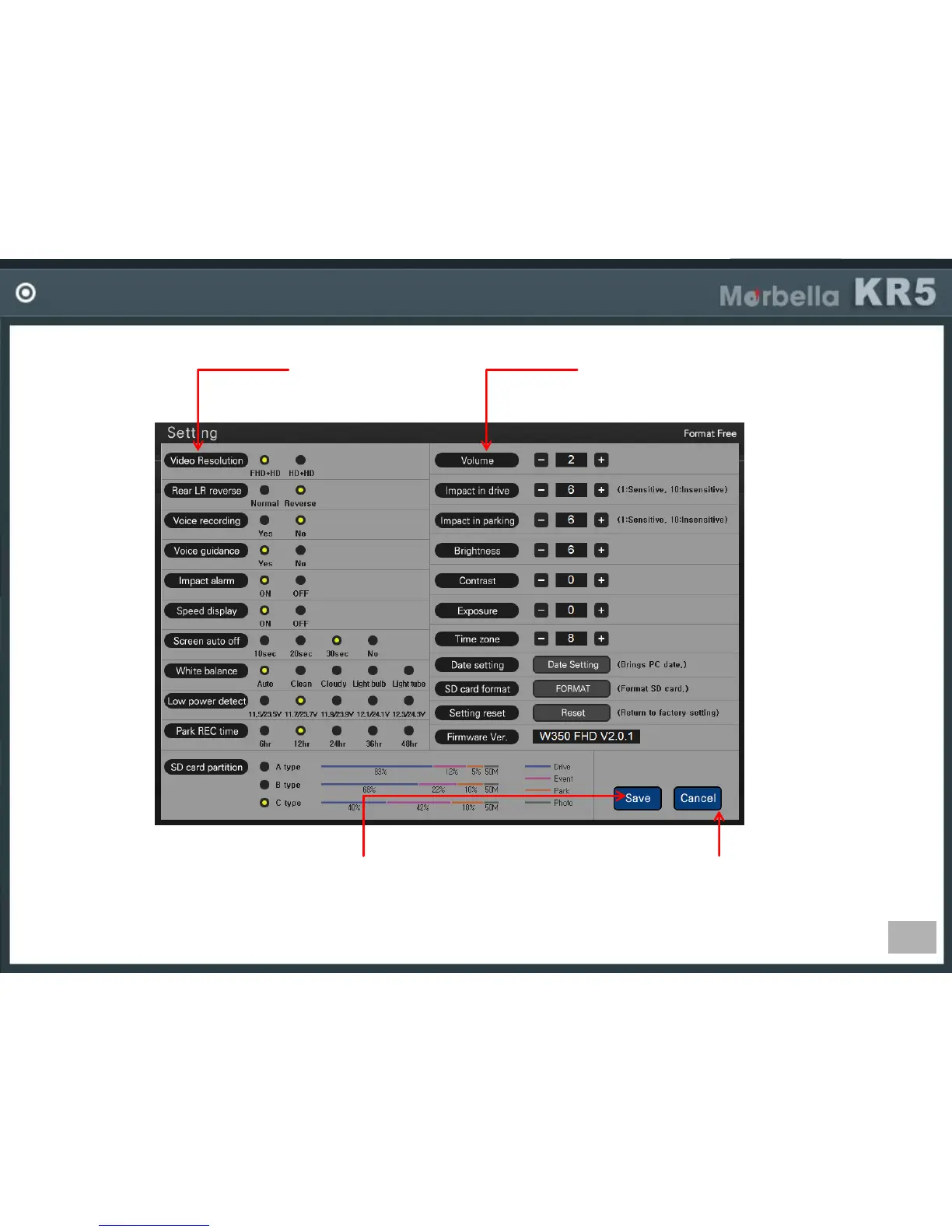Image resolution: width=952 pixels, height=1232 pixels.
Task: Choose C type SD card partition
Action: point(264,803)
